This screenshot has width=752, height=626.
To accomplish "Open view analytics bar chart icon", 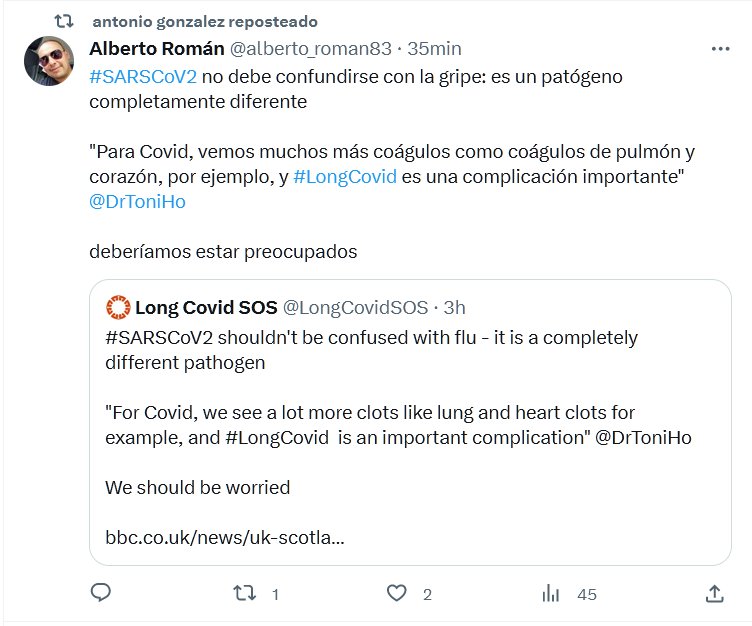I will click(x=550, y=593).
